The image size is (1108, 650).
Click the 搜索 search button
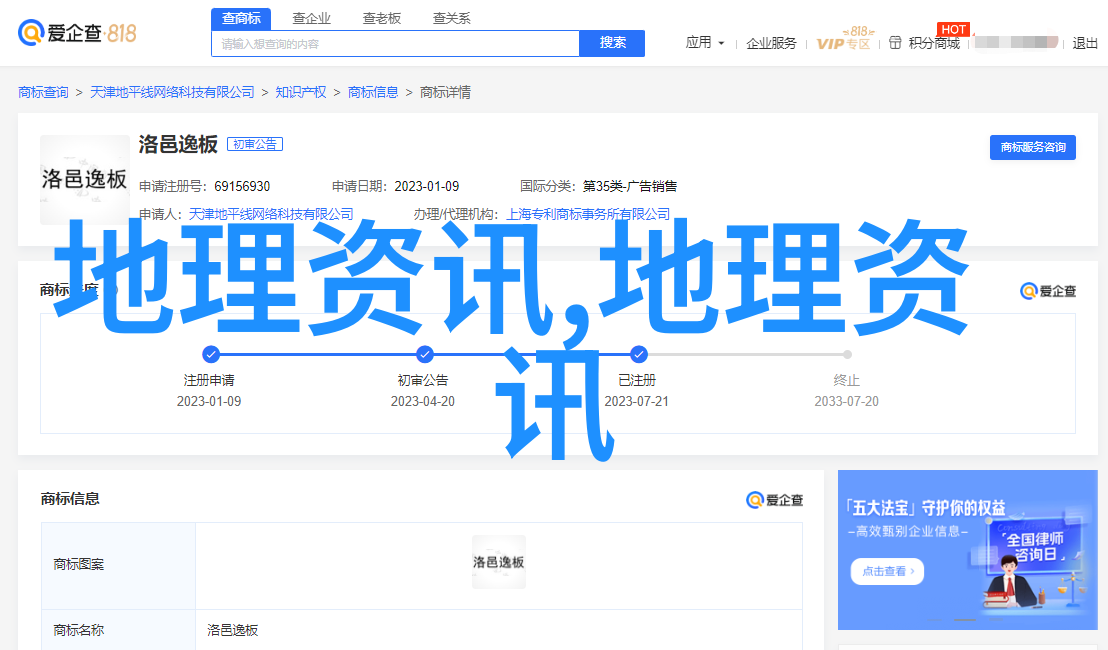click(612, 43)
